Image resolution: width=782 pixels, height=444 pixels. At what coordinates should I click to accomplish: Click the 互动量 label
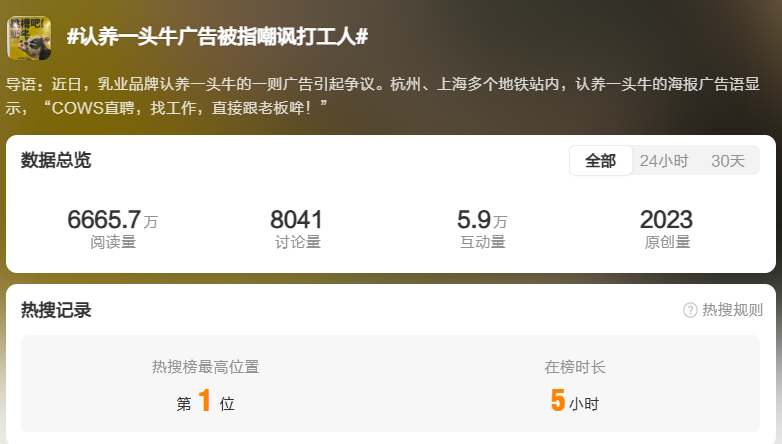(x=482, y=242)
